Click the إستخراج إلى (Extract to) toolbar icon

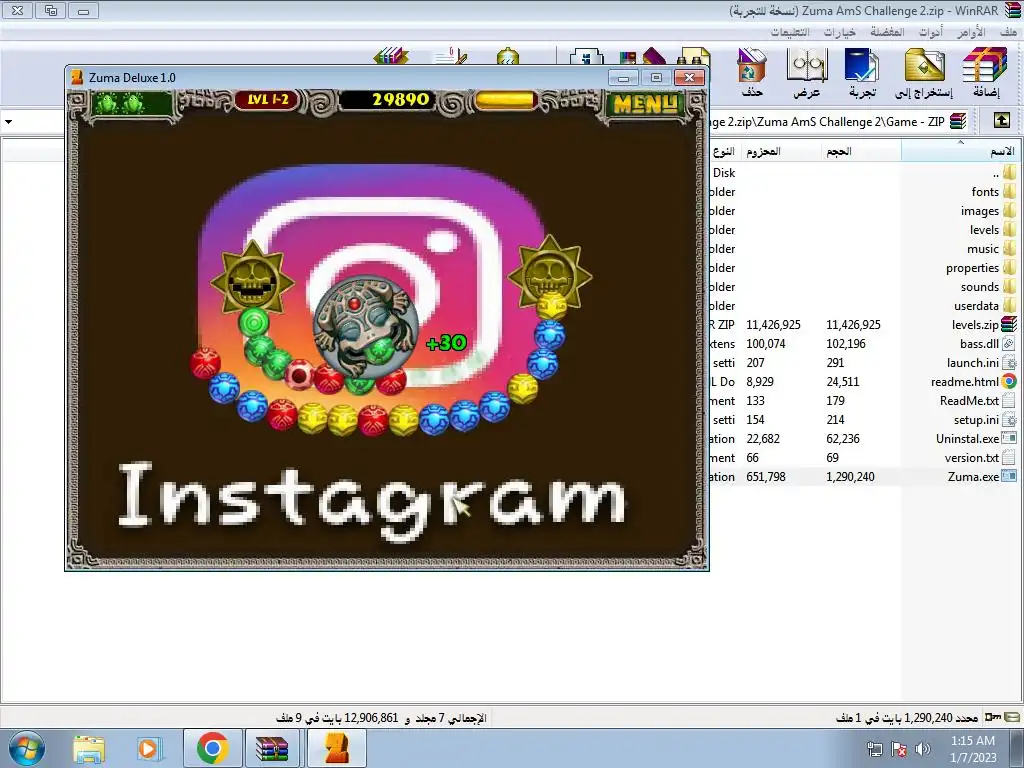[x=924, y=72]
